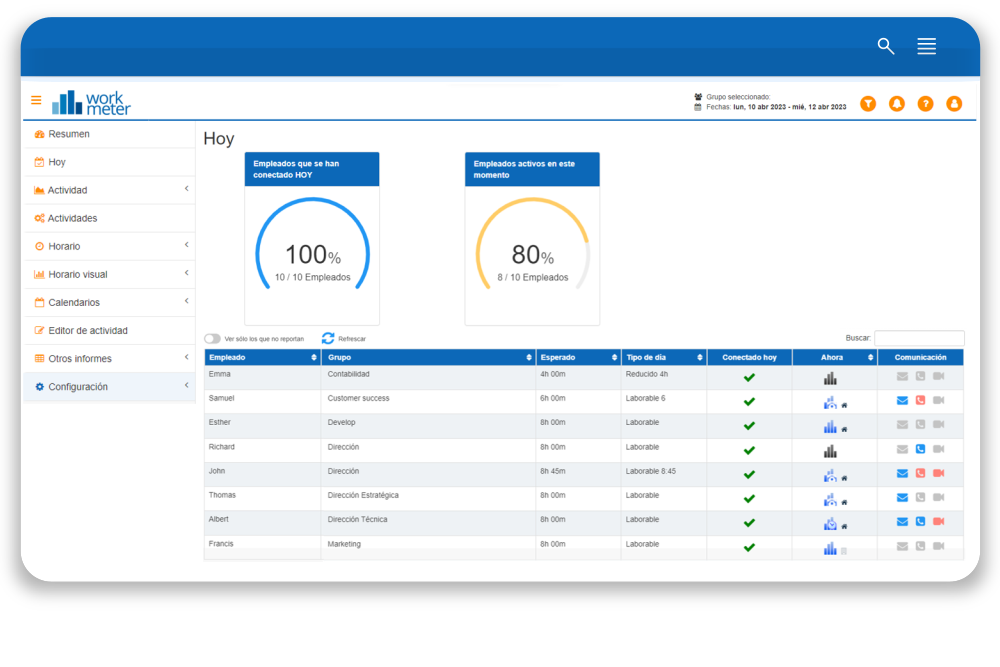Image resolution: width=1000 pixels, height=667 pixels.
Task: Click the orange filter icon in header
Action: coord(868,103)
